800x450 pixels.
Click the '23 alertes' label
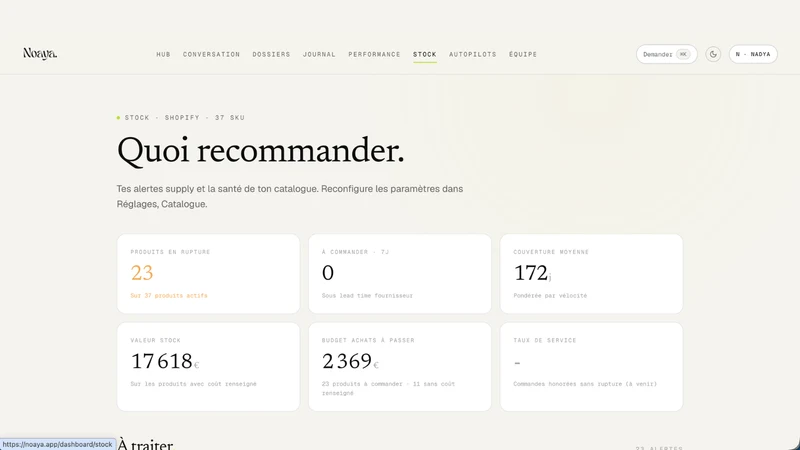point(659,448)
